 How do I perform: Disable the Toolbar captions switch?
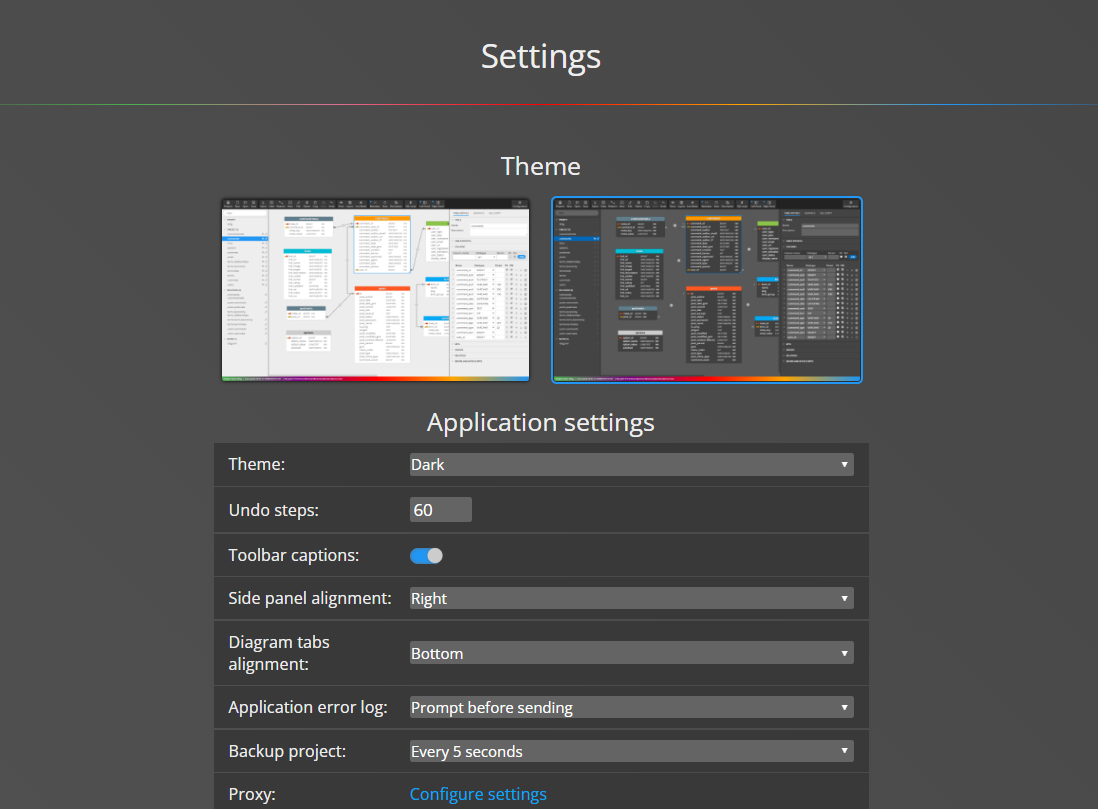(x=426, y=555)
